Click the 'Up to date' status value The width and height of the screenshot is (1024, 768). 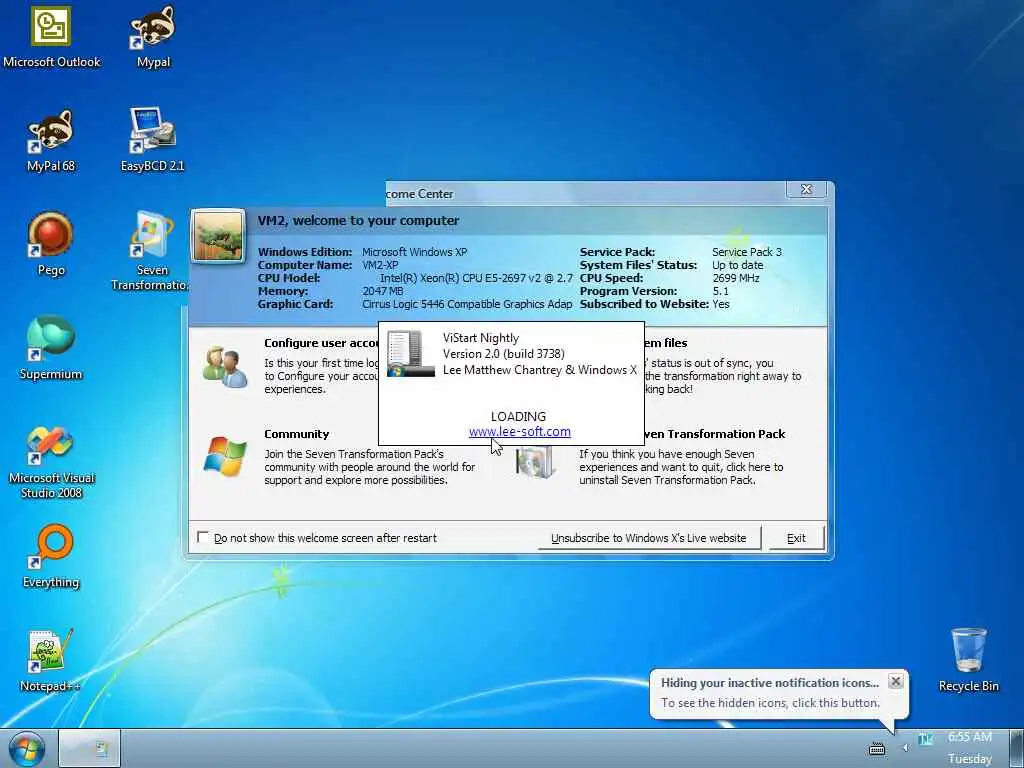(x=737, y=264)
